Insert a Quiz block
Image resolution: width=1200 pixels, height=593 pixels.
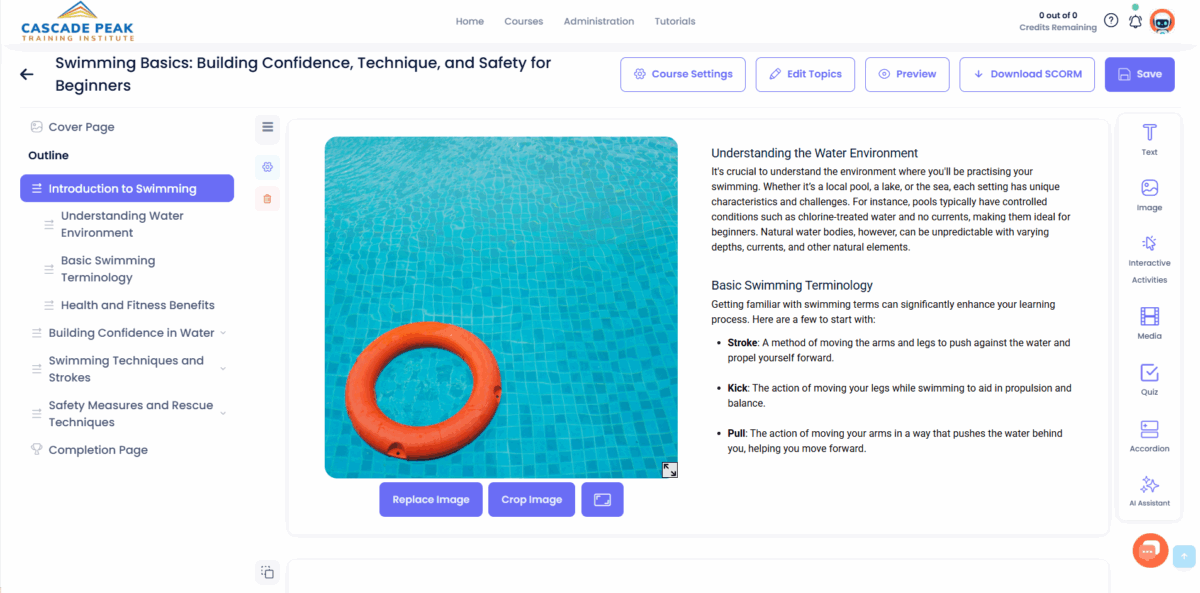[1149, 379]
